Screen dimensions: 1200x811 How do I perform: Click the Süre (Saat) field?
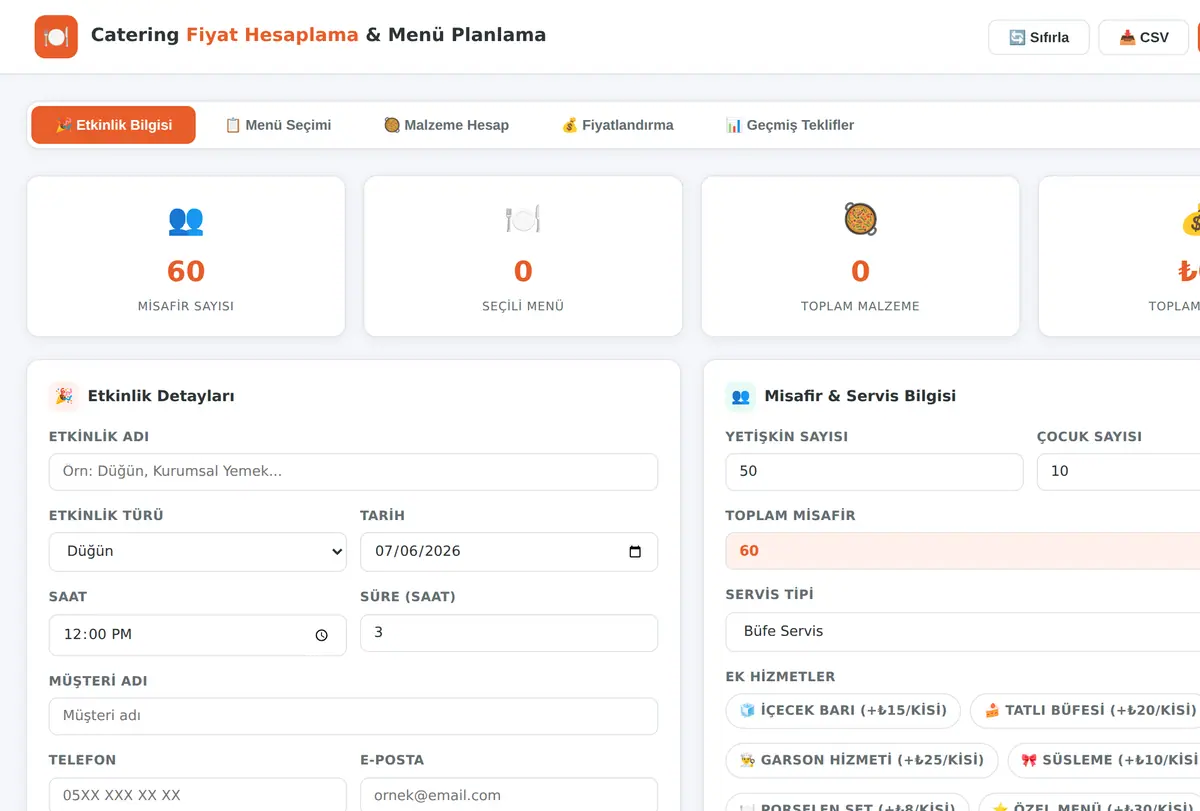click(509, 633)
